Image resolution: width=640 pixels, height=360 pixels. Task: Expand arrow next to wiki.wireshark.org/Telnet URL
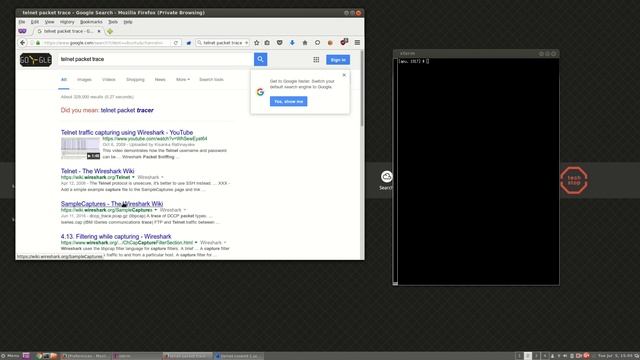[x=133, y=177]
